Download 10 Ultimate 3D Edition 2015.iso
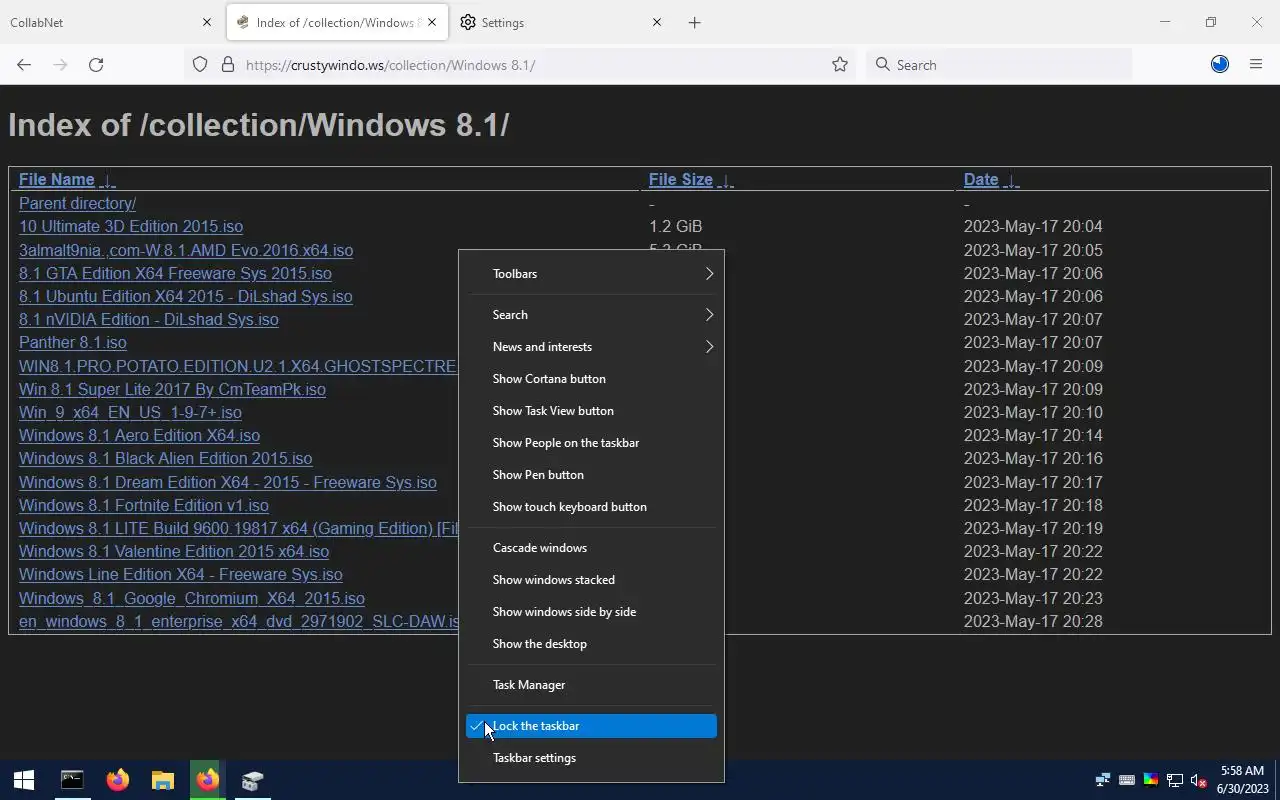This screenshot has height=800, width=1280. tap(131, 226)
